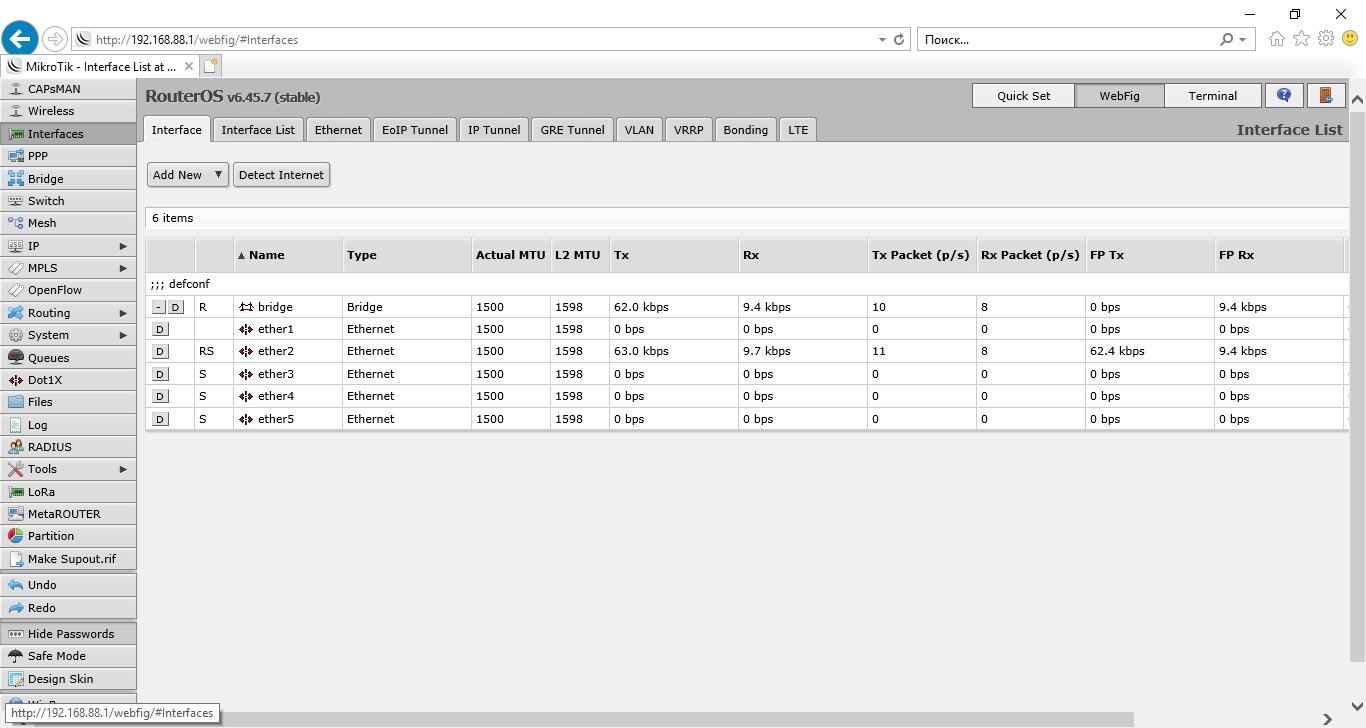1366x728 pixels.
Task: Toggle Hide Passwords
Action: (x=68, y=634)
